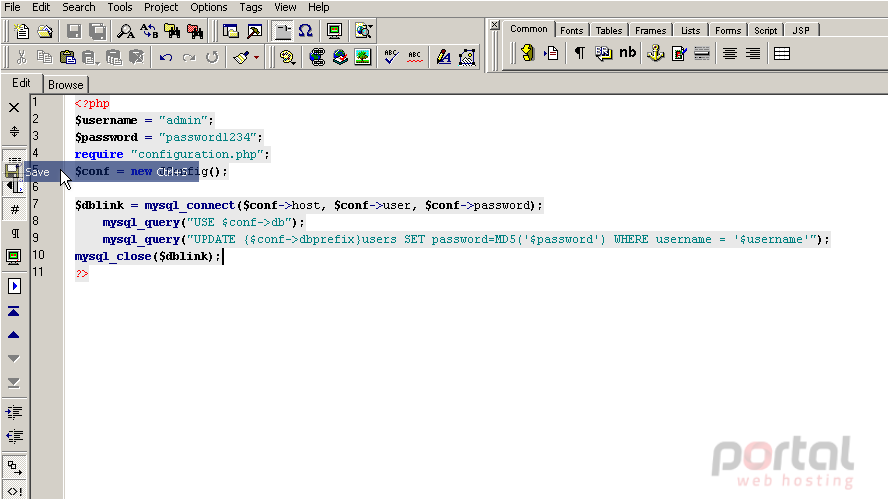Switch to the Forms quick bar tab
Viewport: 889px width, 500px height.
[728, 31]
